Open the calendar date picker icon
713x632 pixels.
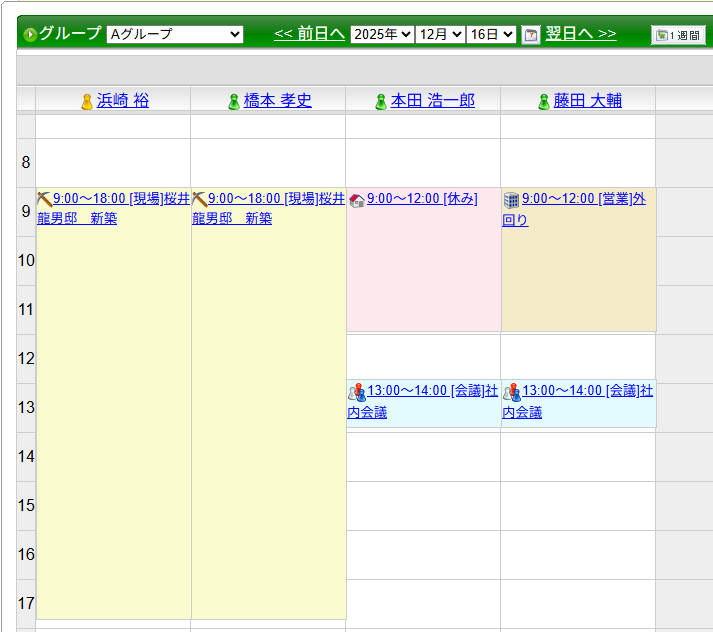pos(531,35)
